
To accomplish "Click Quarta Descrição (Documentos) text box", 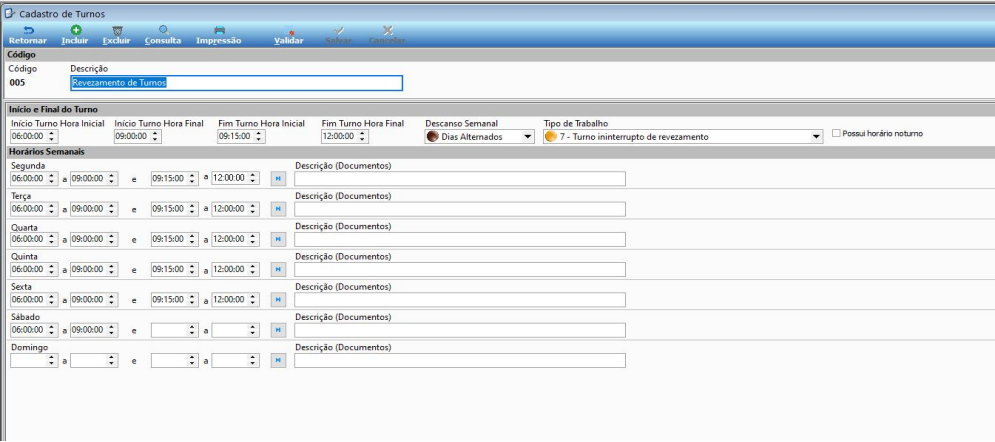I will click(460, 239).
